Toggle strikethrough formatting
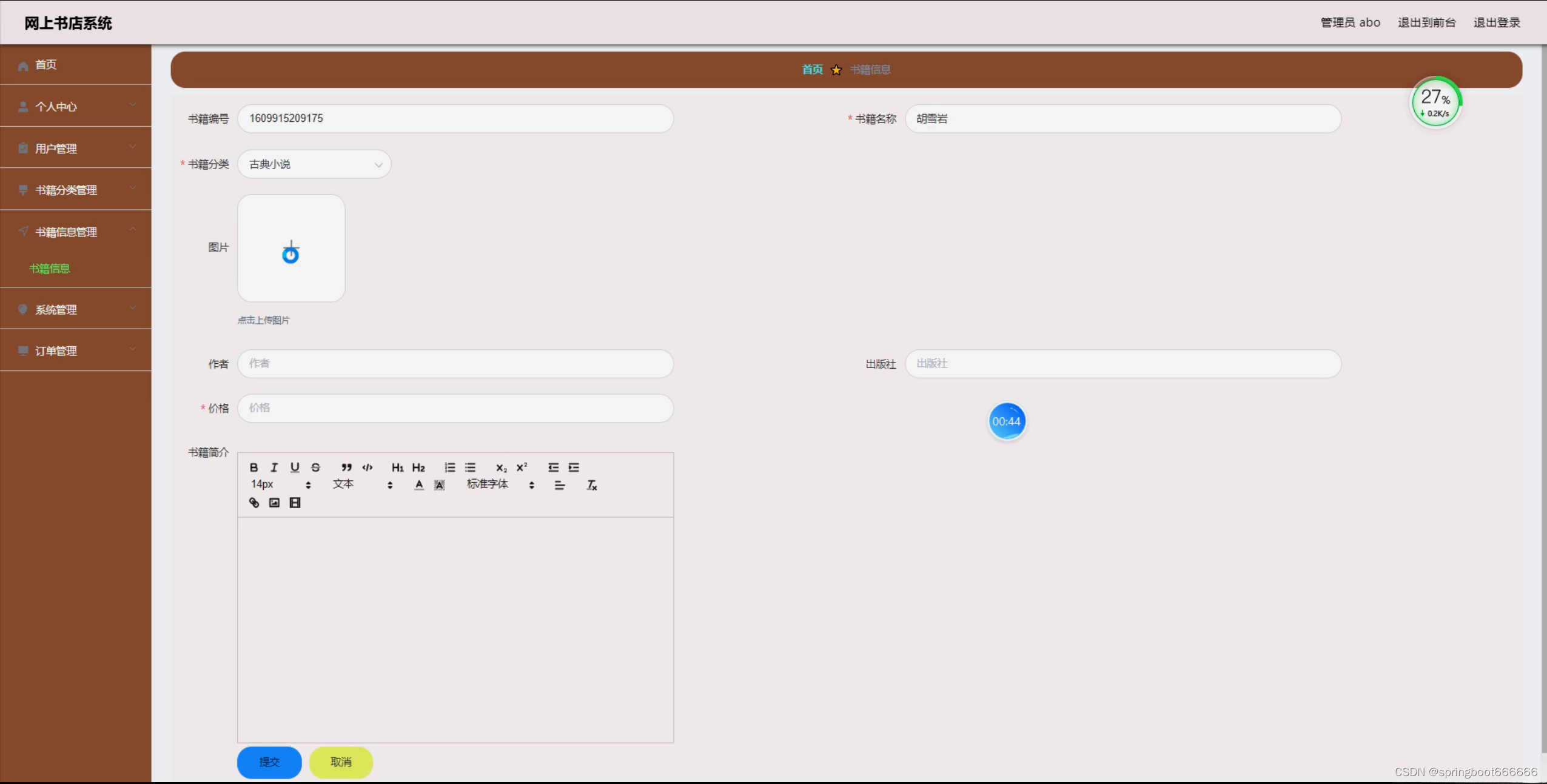Viewport: 1547px width, 784px height. pos(315,467)
